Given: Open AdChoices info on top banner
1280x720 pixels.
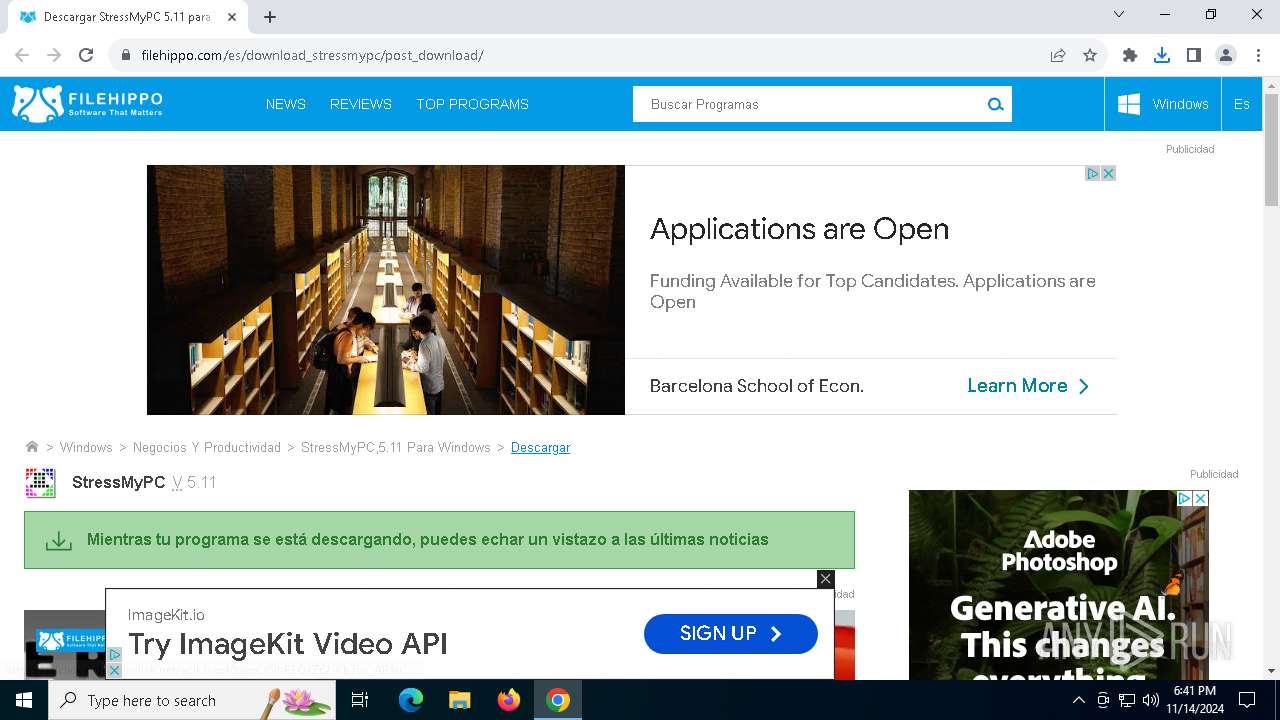Looking at the screenshot, I should coord(1093,173).
